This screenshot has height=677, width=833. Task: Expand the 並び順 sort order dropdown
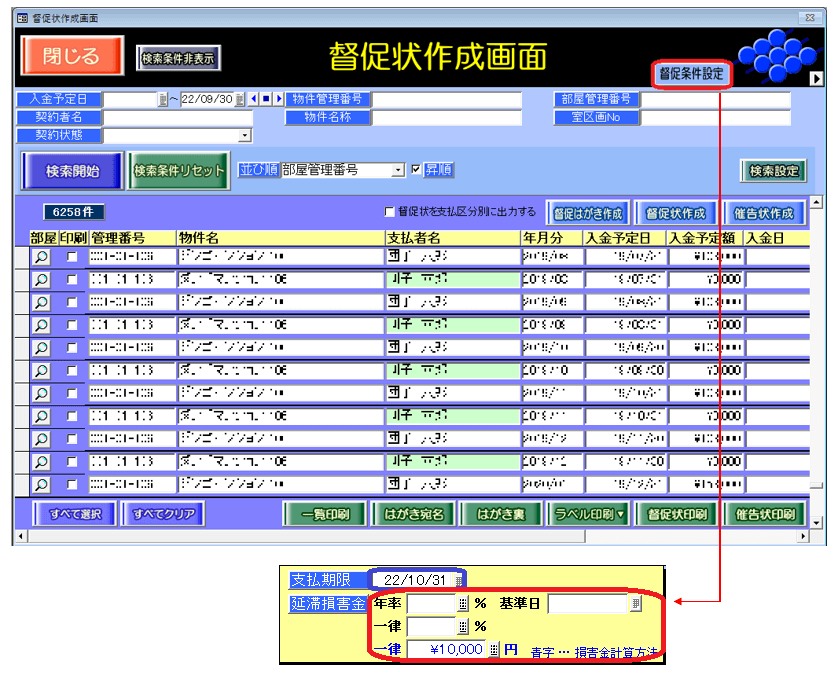point(398,170)
